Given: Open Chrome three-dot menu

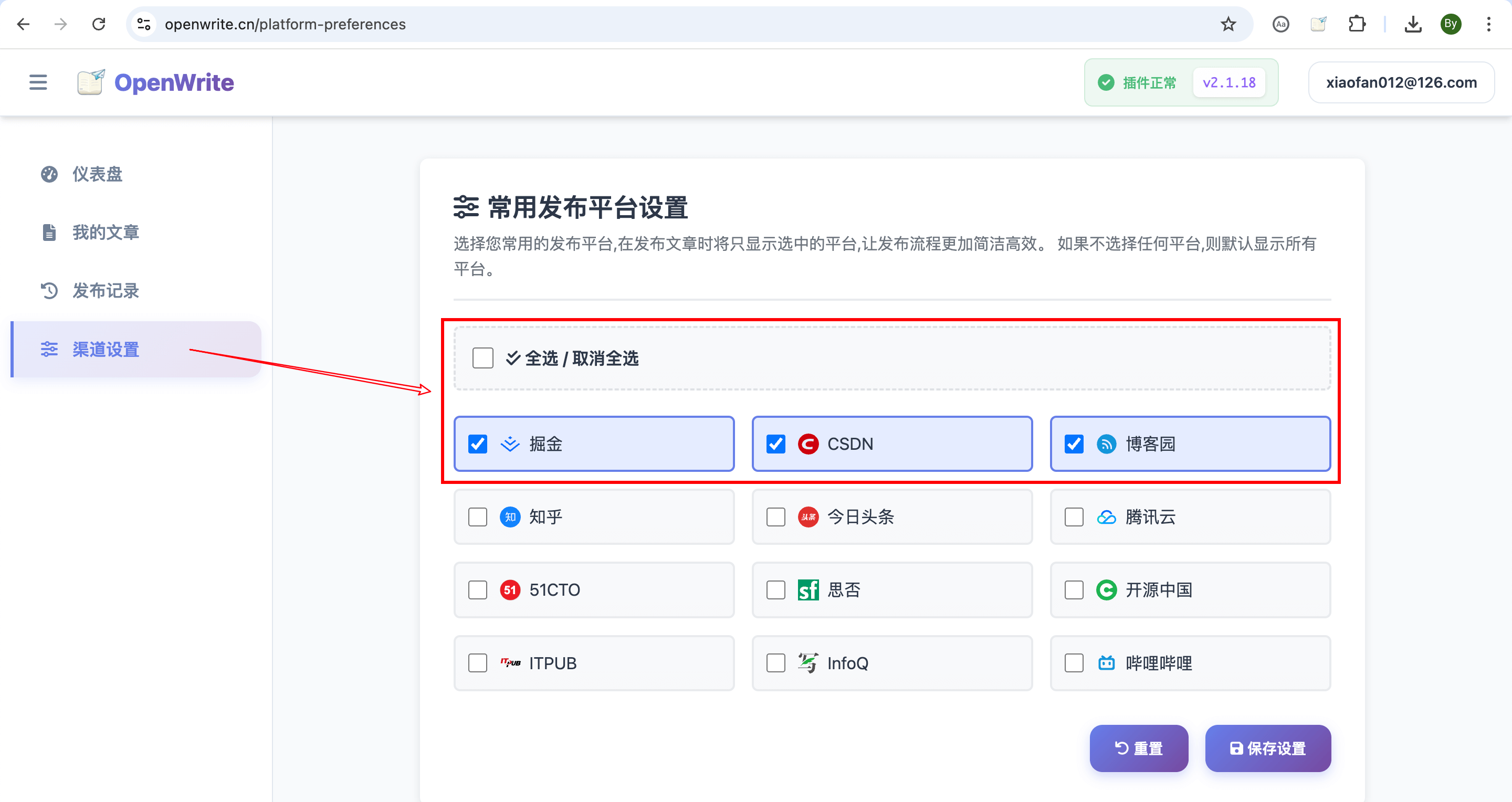Looking at the screenshot, I should click(x=1488, y=24).
